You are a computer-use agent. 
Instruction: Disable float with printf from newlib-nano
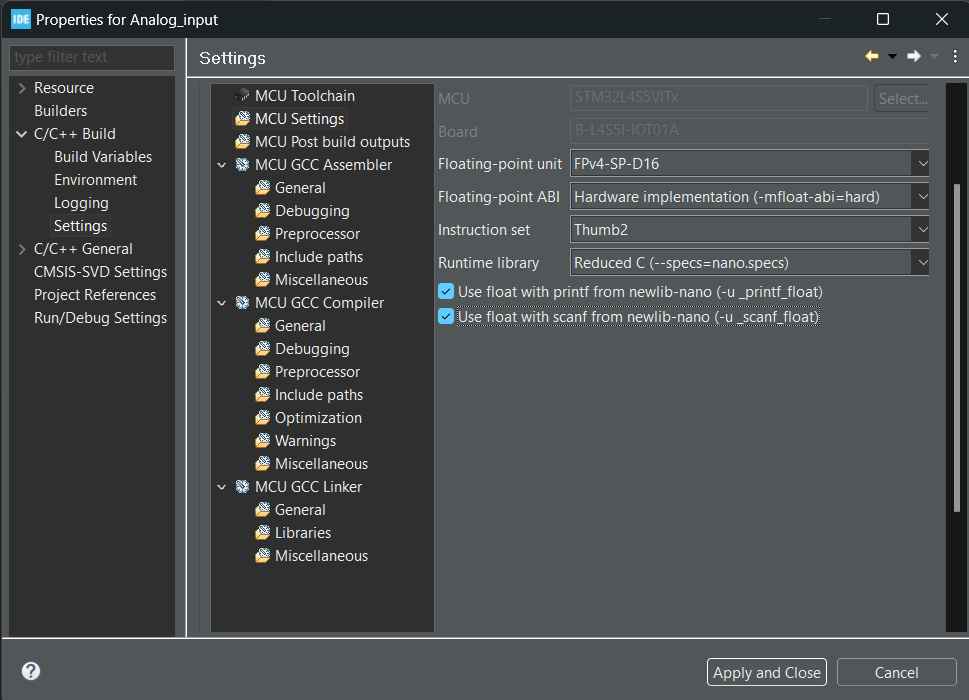446,292
